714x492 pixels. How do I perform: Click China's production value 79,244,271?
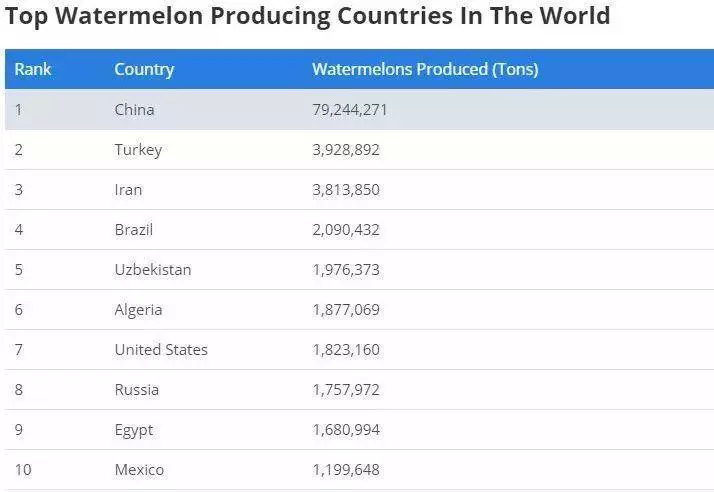[x=350, y=110]
